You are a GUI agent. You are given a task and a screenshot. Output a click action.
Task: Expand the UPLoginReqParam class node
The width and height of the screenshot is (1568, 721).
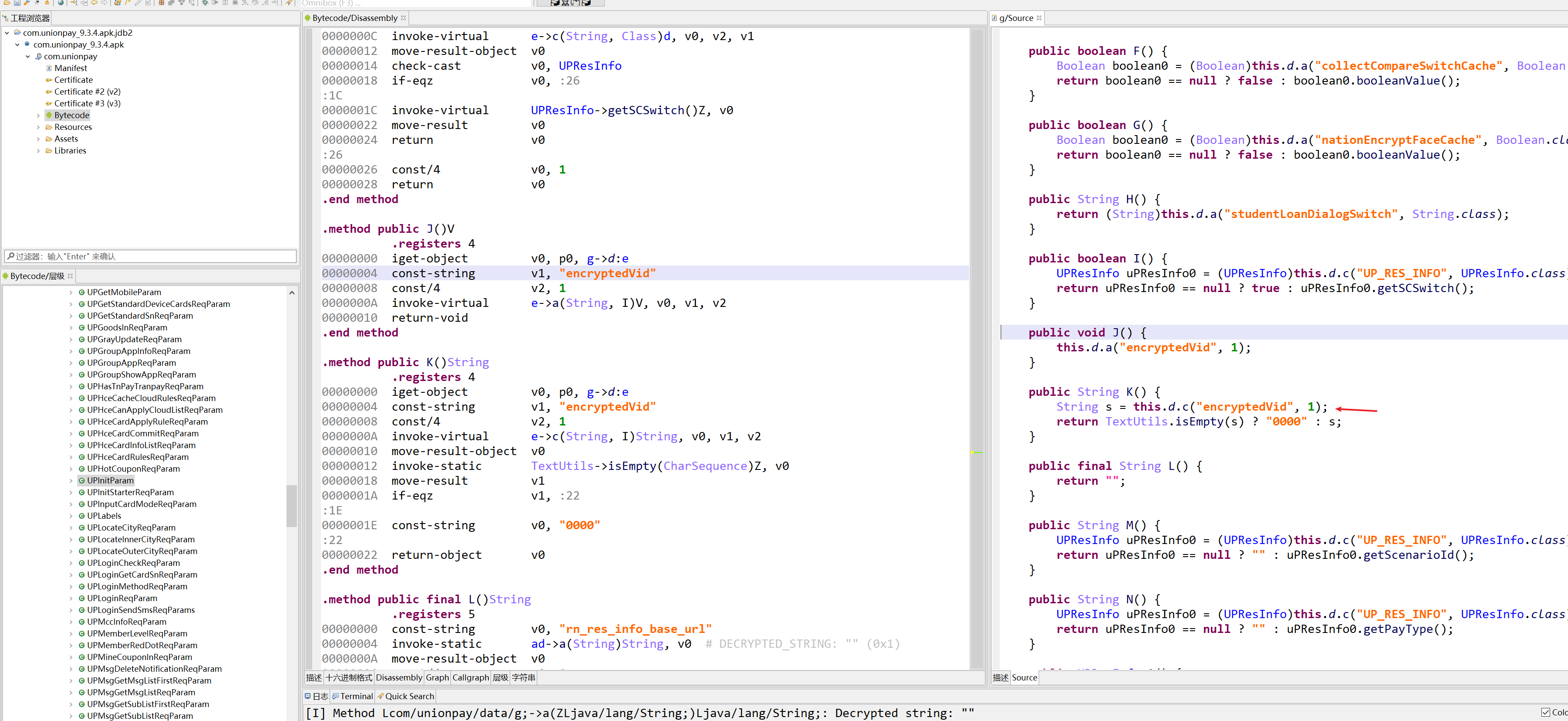[71, 599]
